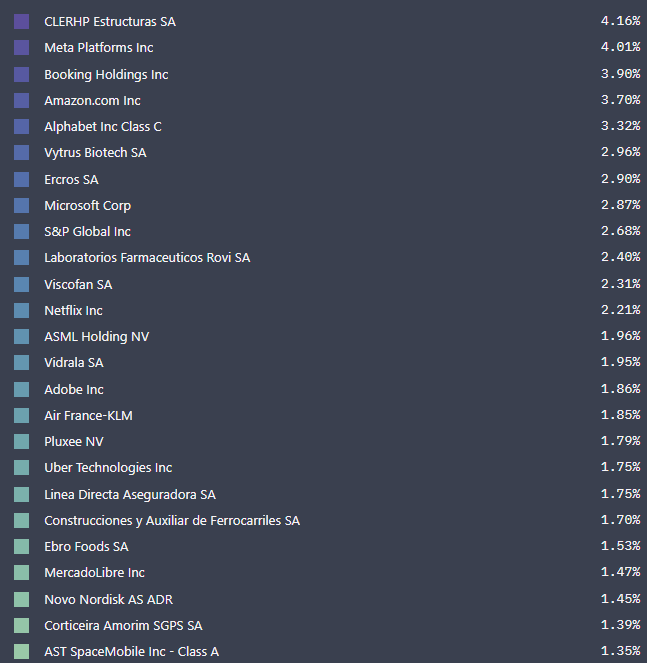
Task: Click the Linea Directa Aseguradora swatch
Action: [x=22, y=494]
